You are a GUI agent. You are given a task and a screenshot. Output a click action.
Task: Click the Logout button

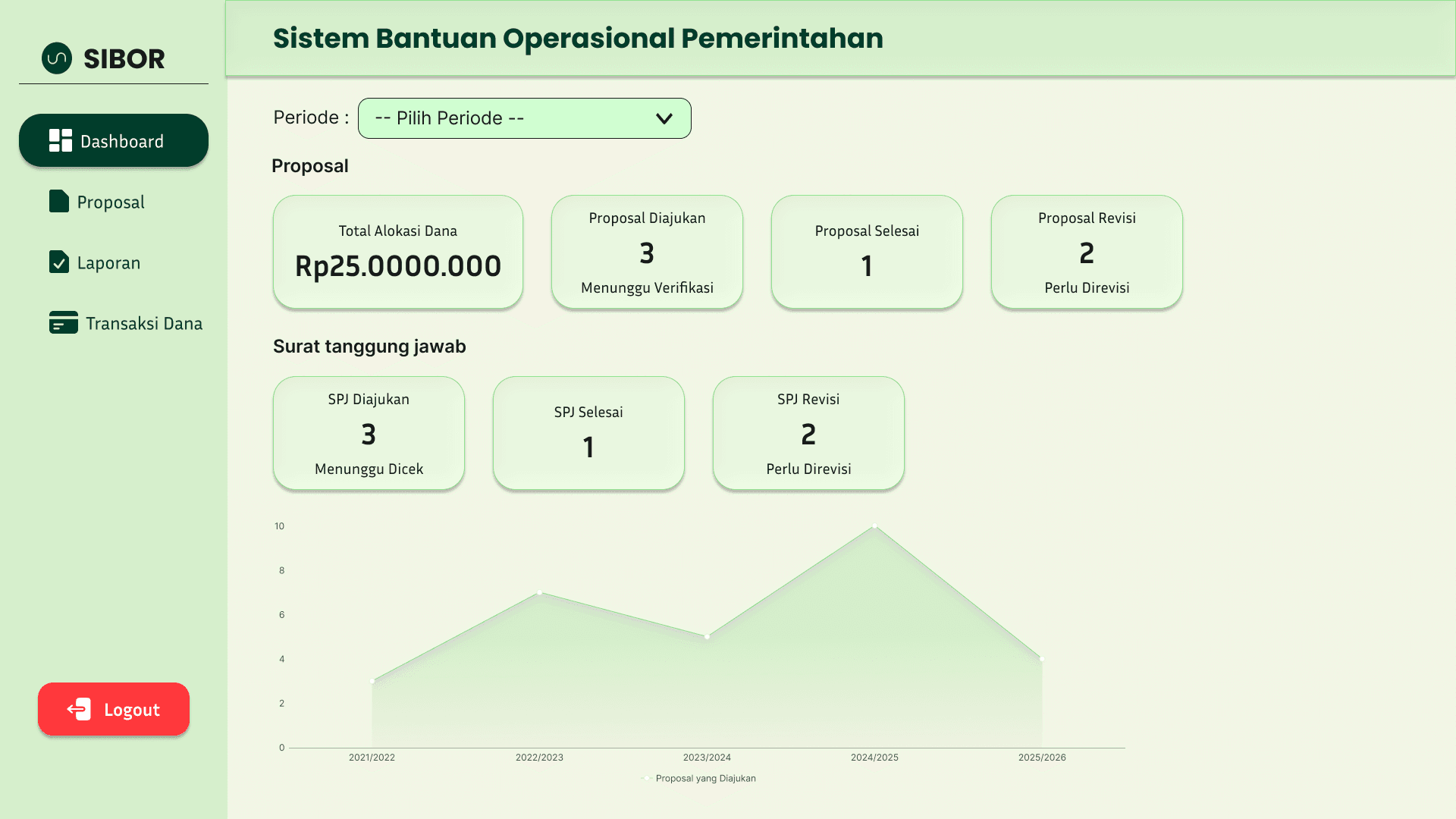tap(114, 709)
